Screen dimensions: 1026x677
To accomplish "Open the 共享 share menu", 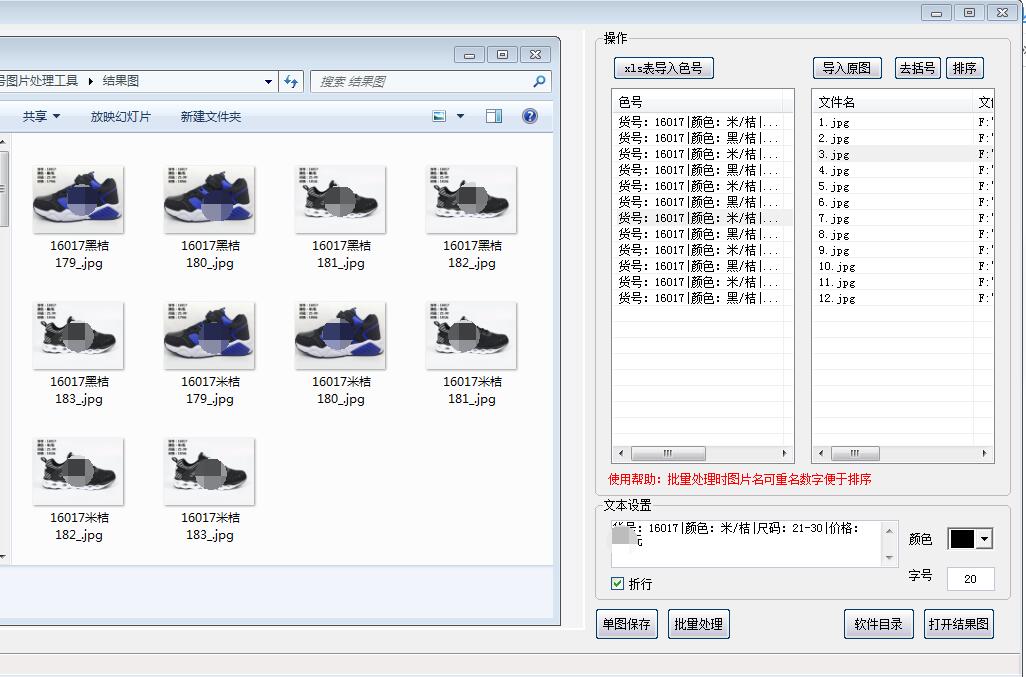I will [41, 116].
